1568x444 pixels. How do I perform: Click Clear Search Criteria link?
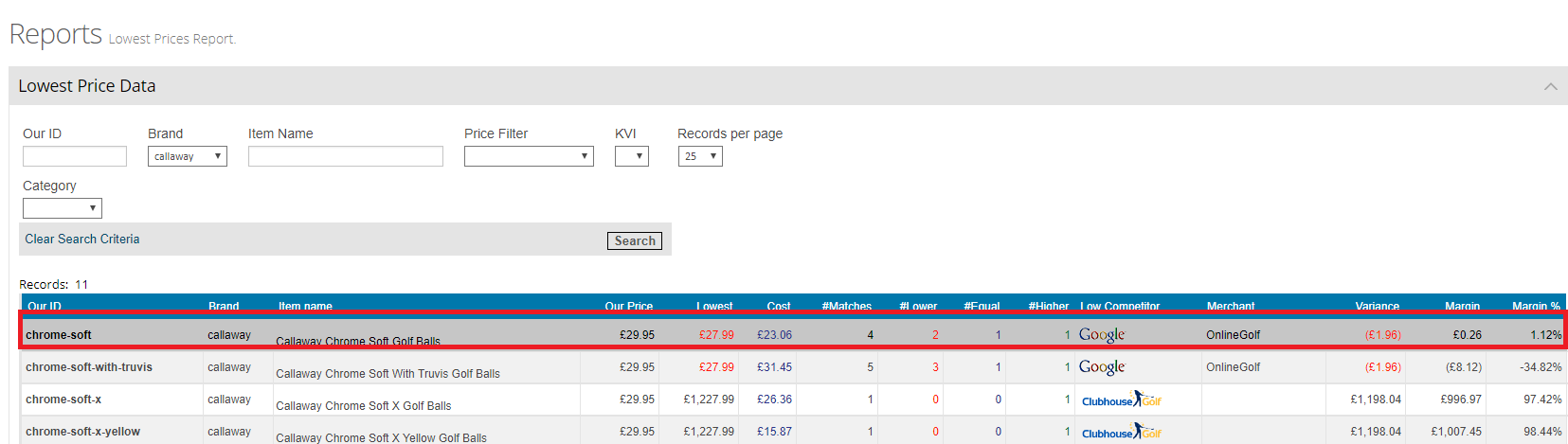82,240
